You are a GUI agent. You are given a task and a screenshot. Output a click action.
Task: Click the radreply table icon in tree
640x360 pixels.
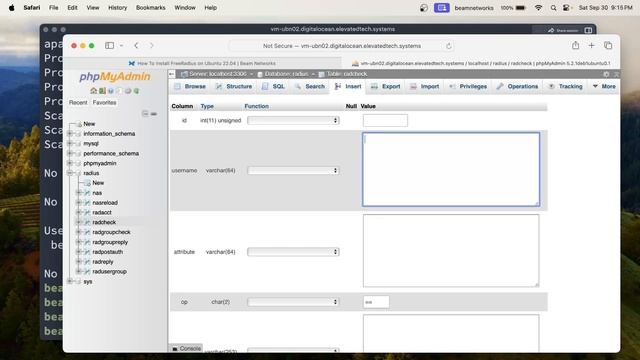pyautogui.click(x=87, y=262)
